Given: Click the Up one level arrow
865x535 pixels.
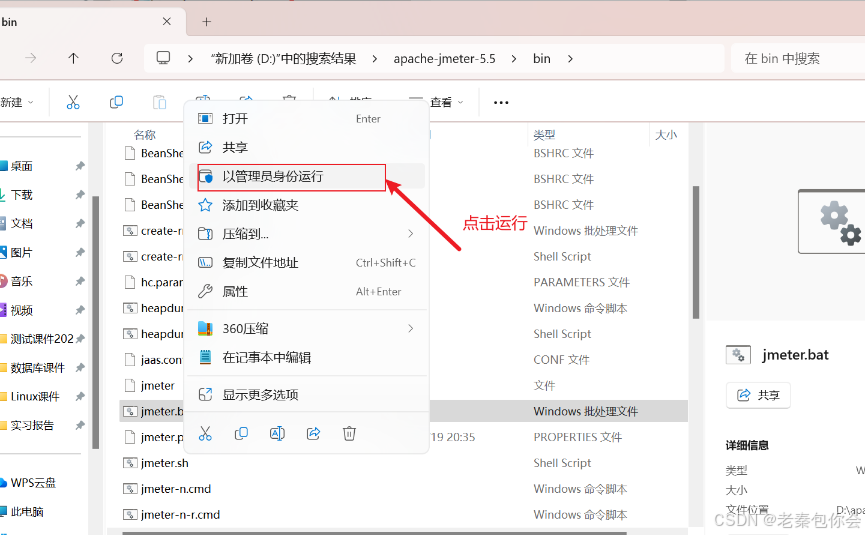Looking at the screenshot, I should click(x=73, y=58).
